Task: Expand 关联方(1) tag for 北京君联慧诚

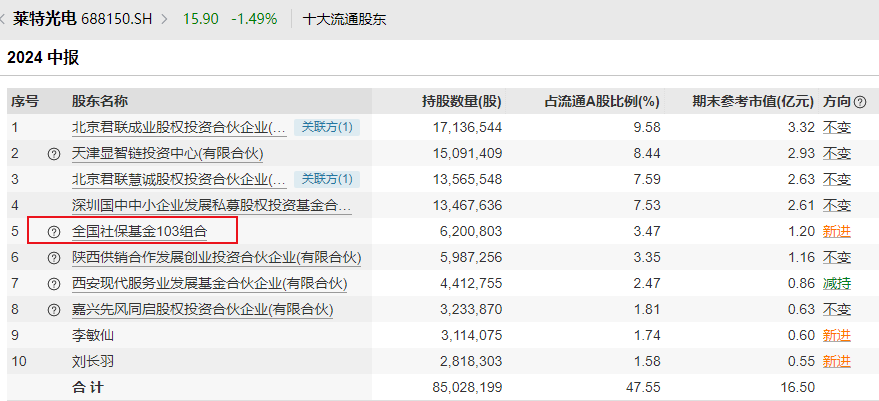Action: pos(327,179)
